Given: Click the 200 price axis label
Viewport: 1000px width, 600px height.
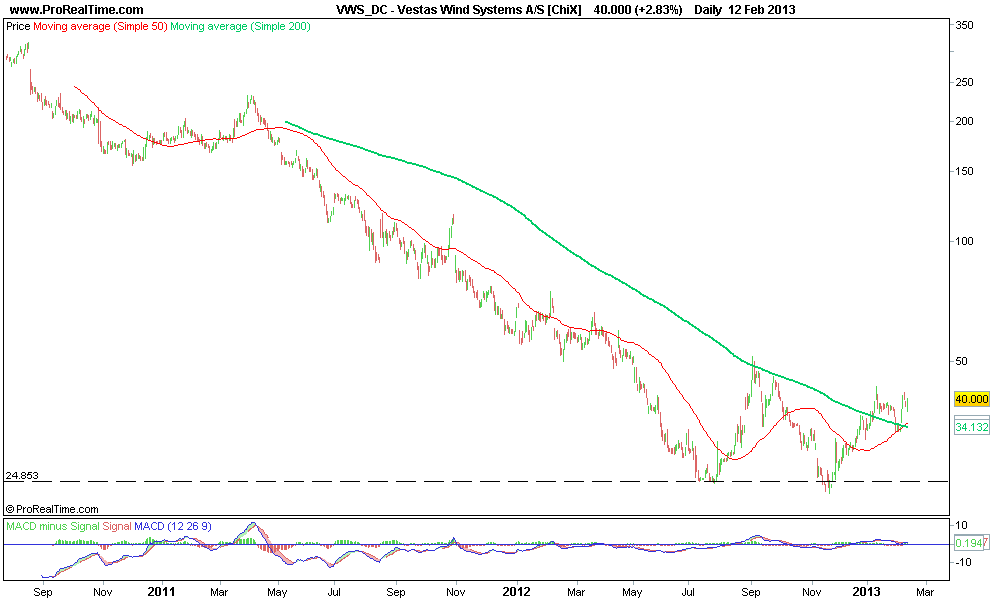Looking at the screenshot, I should [964, 121].
